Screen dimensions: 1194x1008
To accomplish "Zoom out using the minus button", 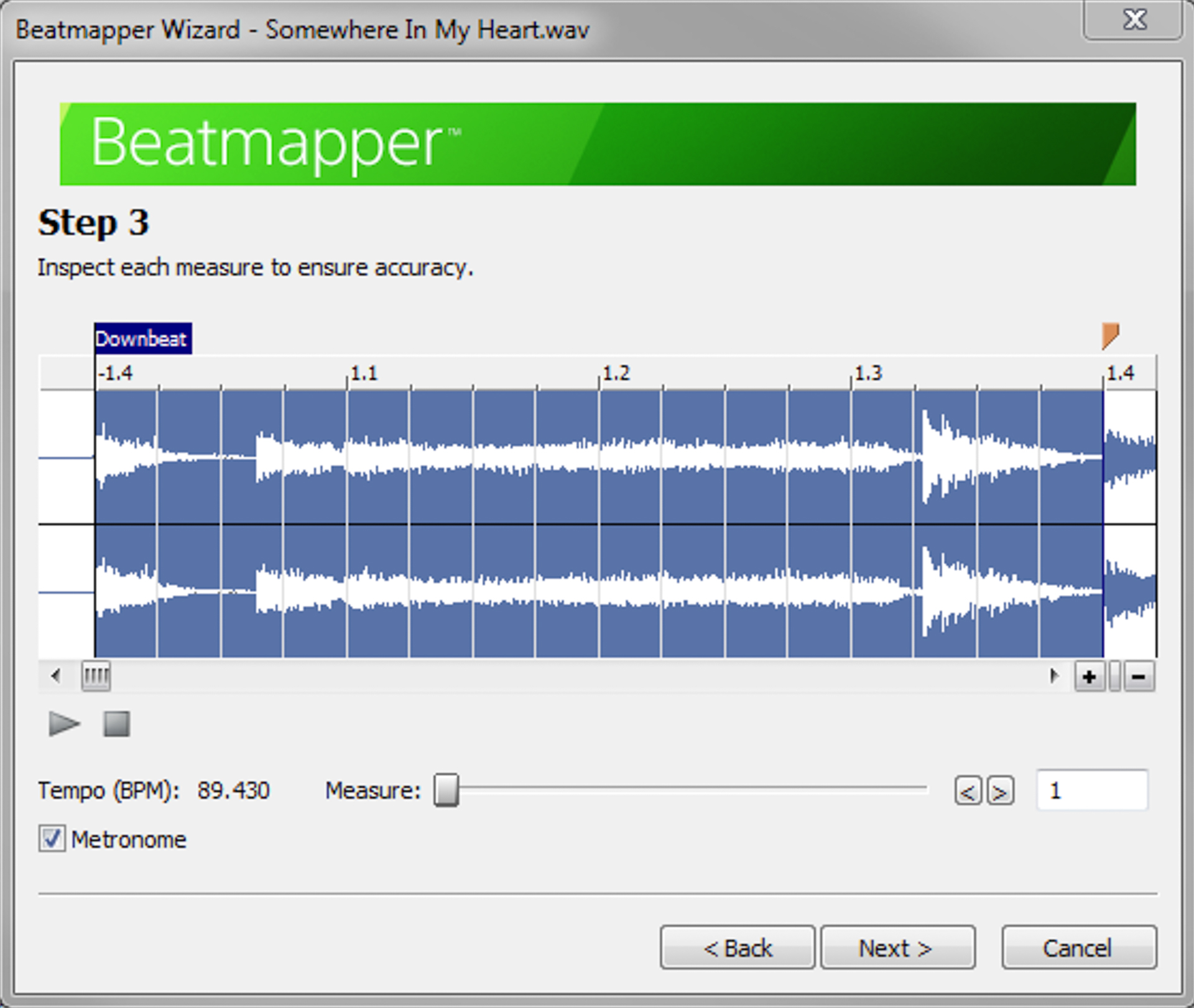I will point(1140,677).
